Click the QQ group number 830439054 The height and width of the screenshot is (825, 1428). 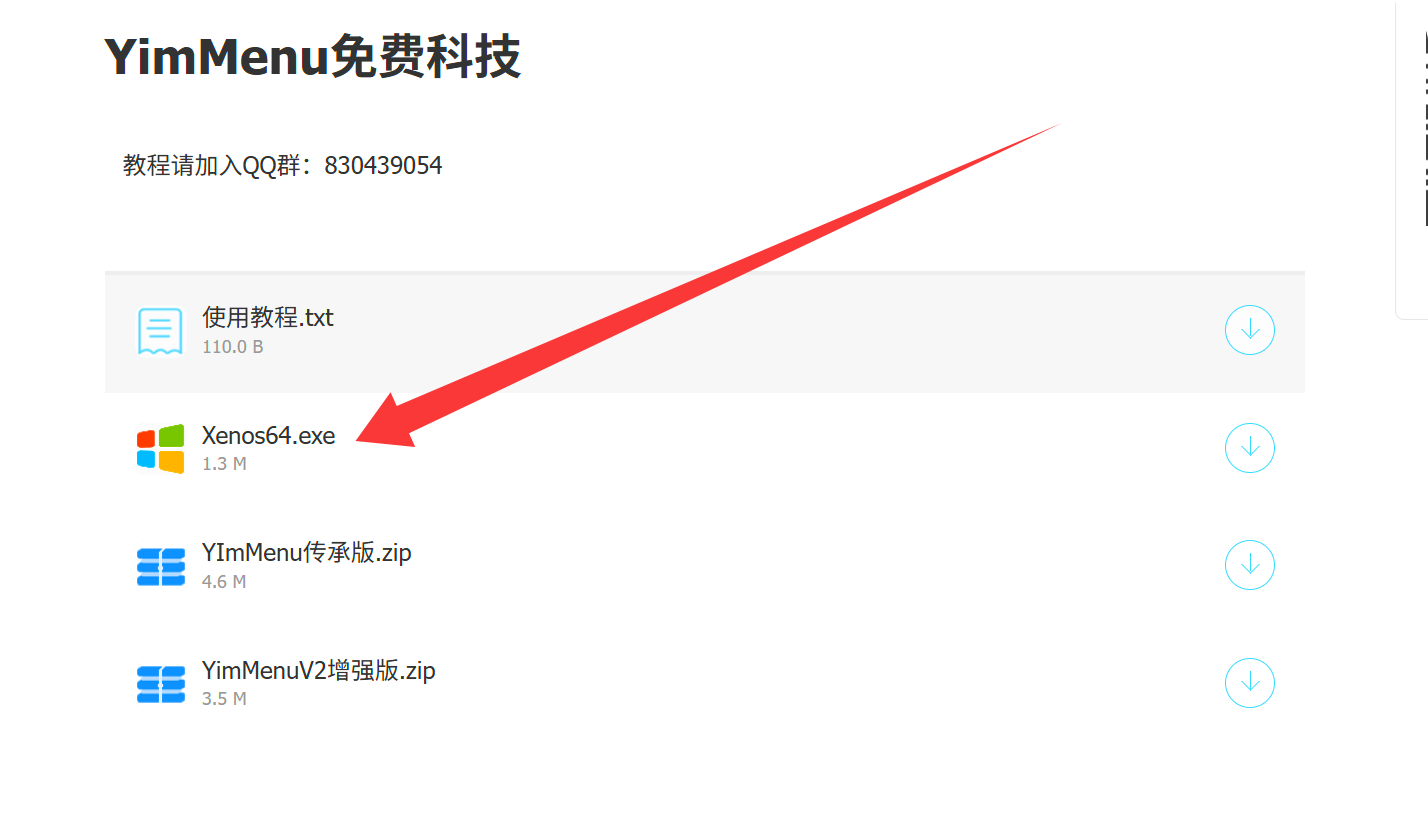(x=383, y=165)
